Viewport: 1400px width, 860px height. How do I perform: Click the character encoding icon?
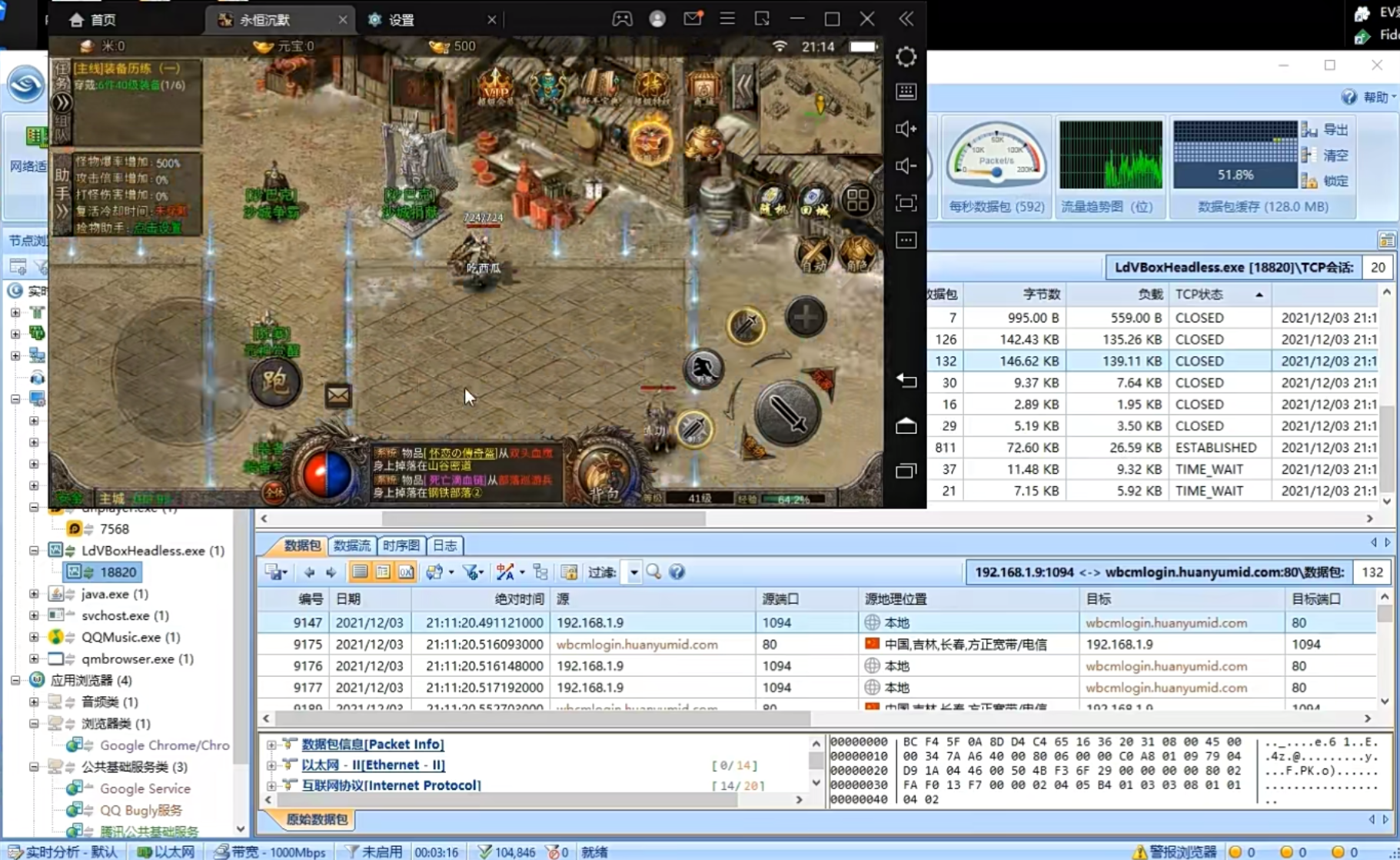(x=506, y=572)
